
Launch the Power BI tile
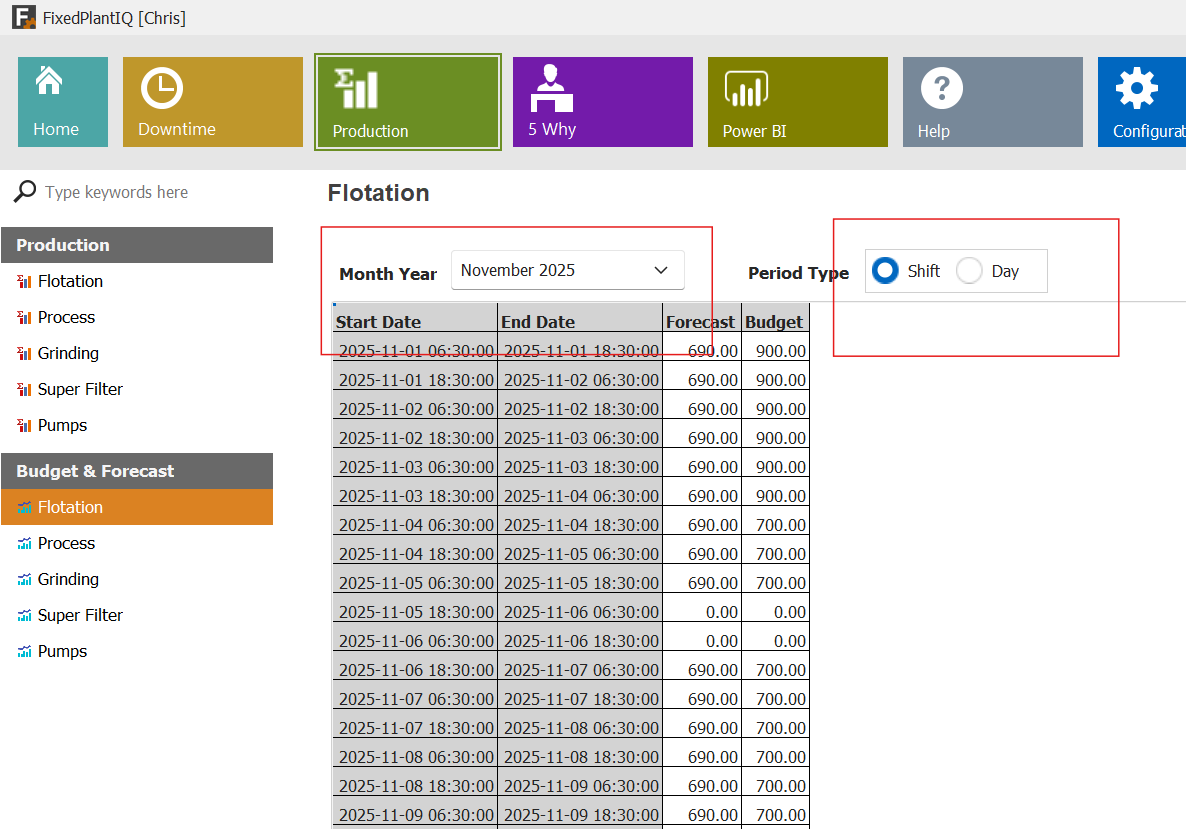click(797, 102)
